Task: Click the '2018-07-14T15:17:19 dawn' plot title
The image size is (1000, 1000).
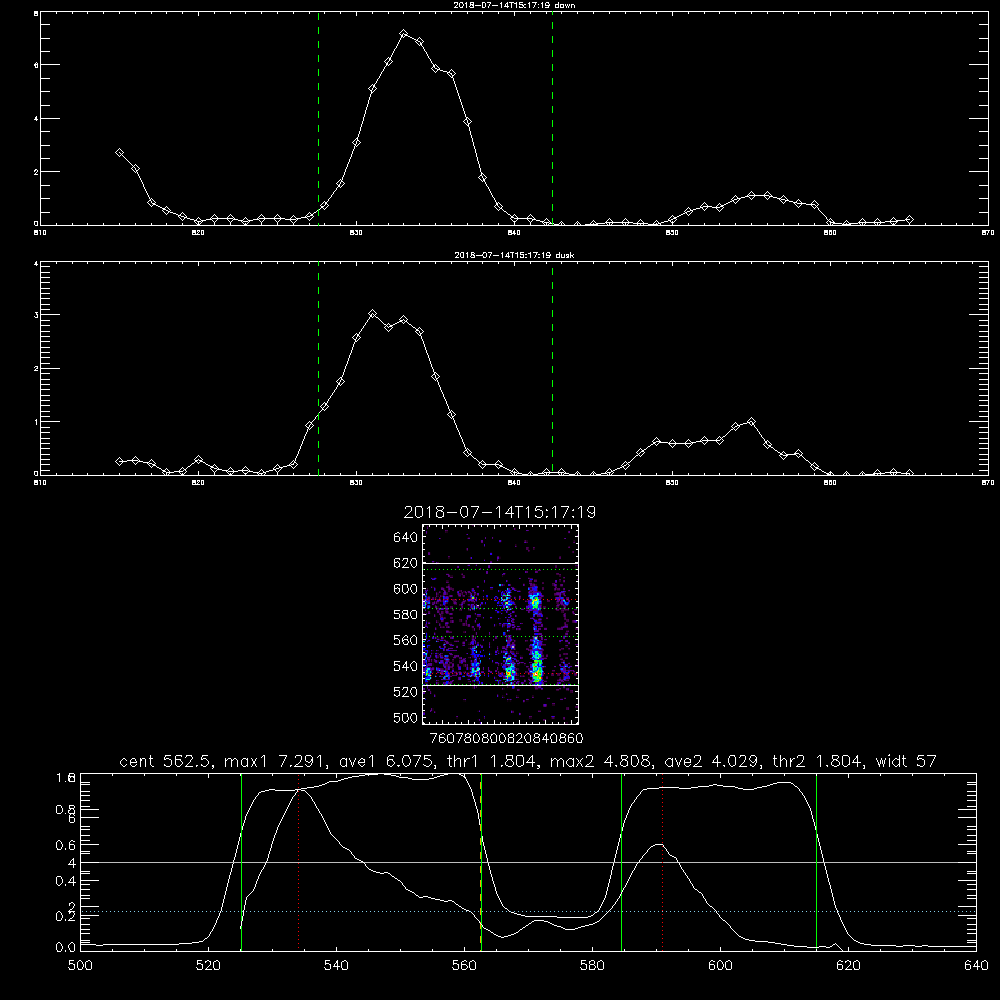Action: [x=514, y=4]
